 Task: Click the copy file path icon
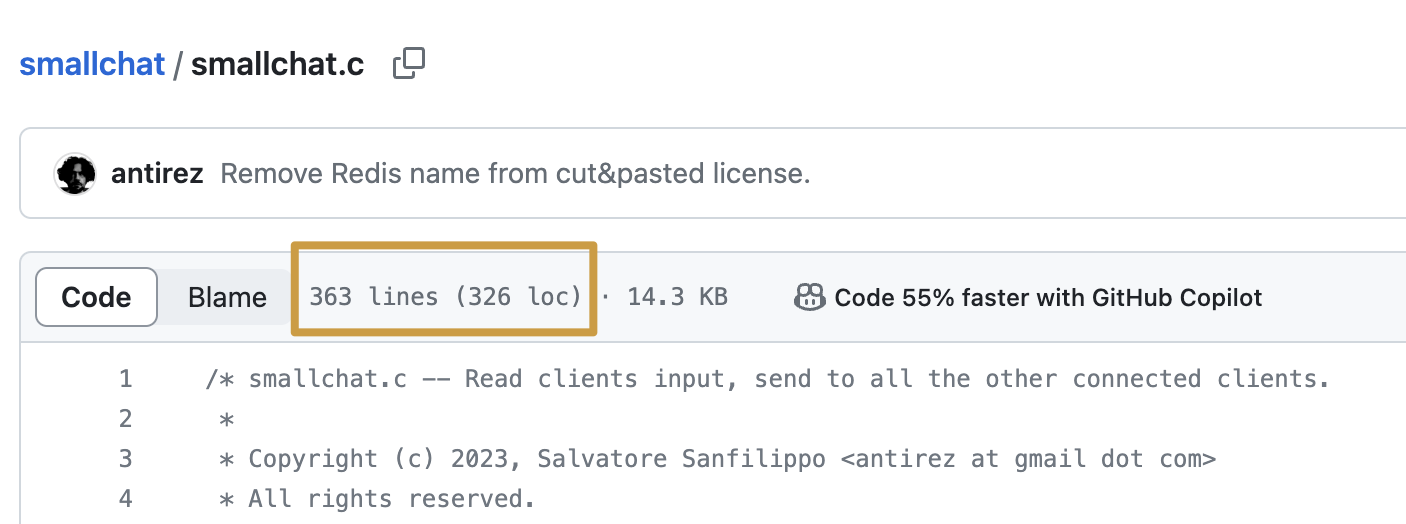point(409,64)
